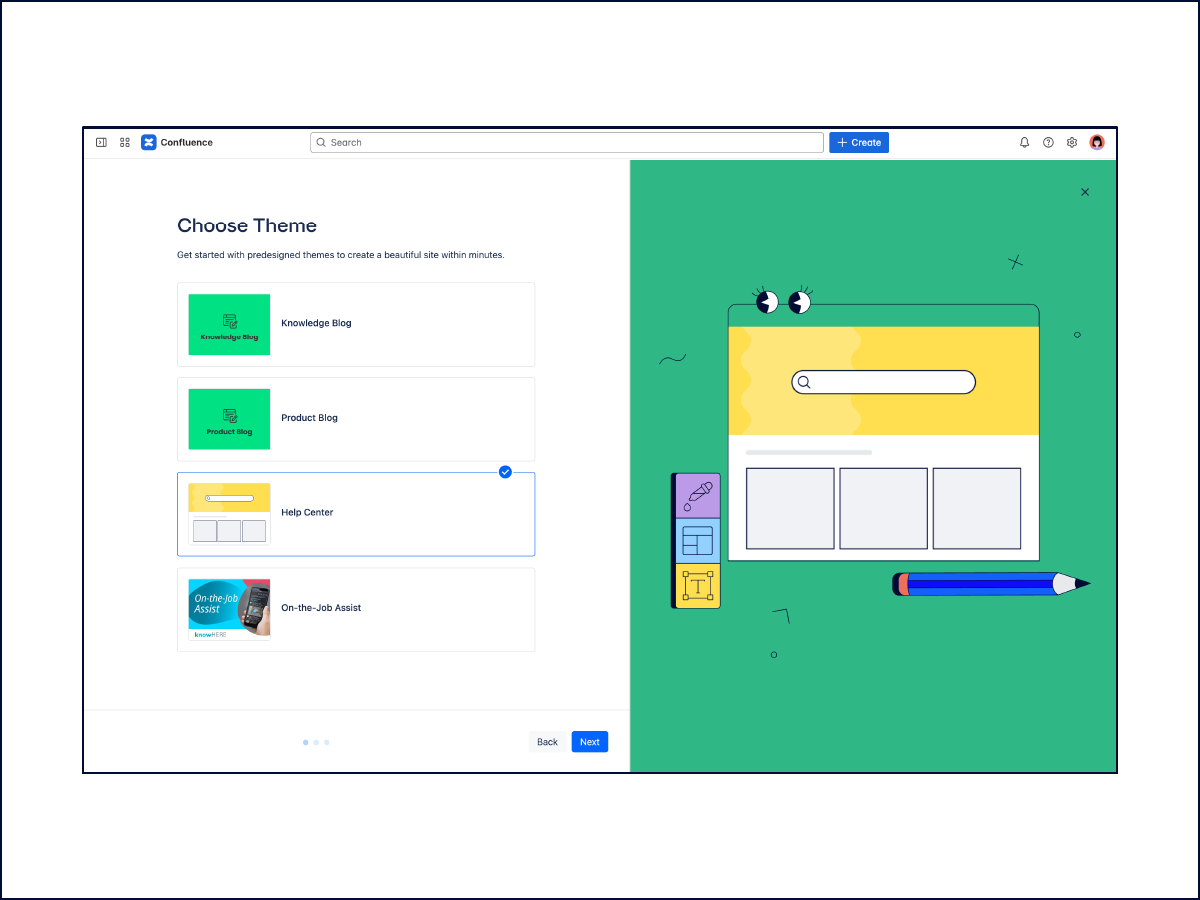Click the Confluence logo
The image size is (1200, 900).
click(150, 142)
